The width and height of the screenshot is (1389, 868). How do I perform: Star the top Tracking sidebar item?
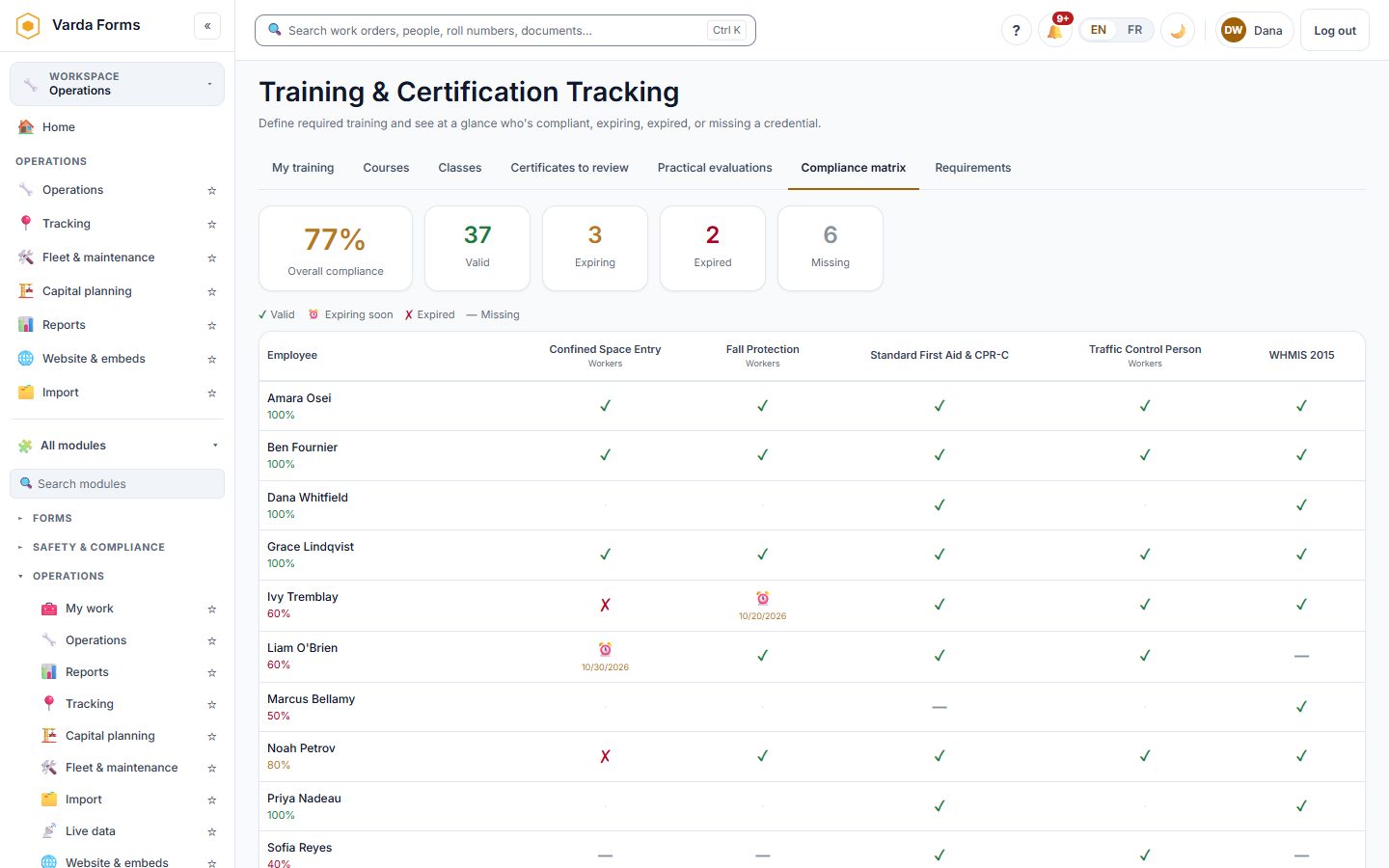tap(212, 225)
